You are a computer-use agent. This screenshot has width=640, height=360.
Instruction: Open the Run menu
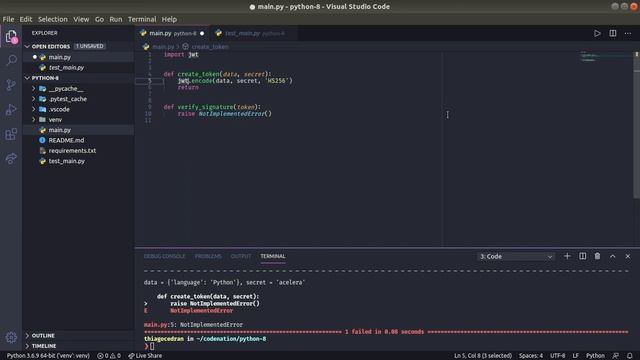[x=116, y=19]
